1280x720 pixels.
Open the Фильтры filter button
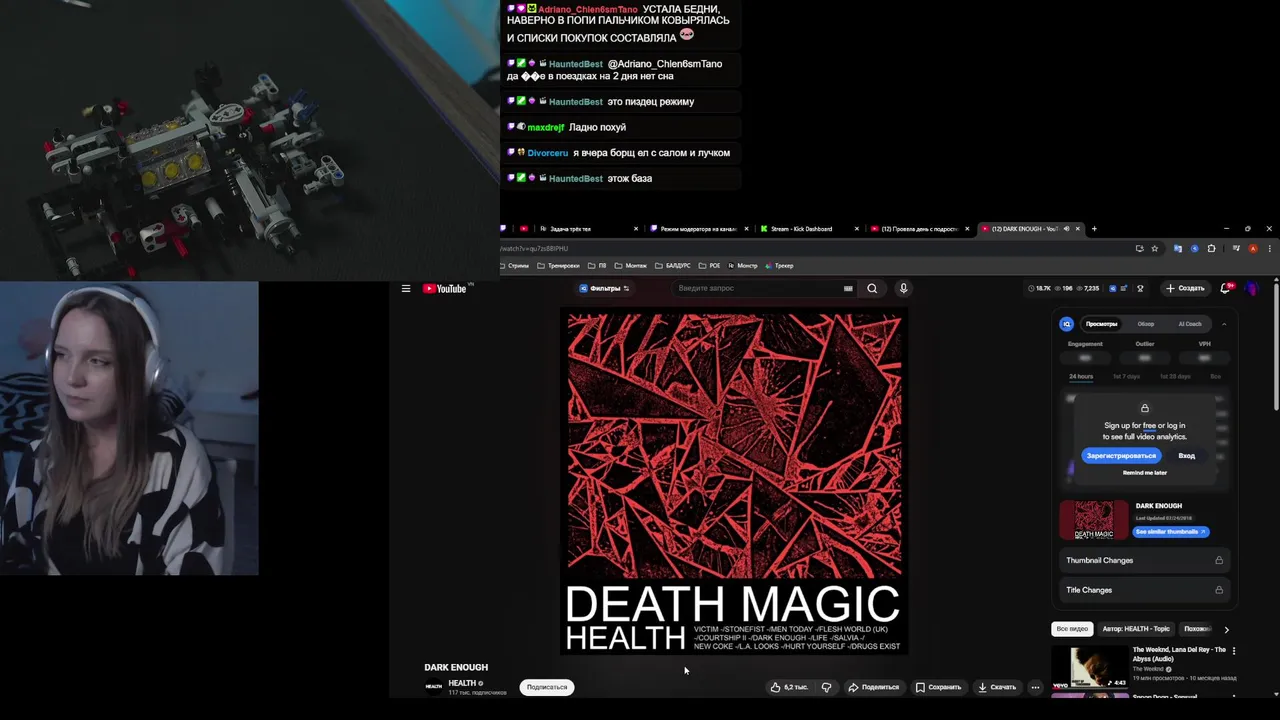(x=604, y=288)
